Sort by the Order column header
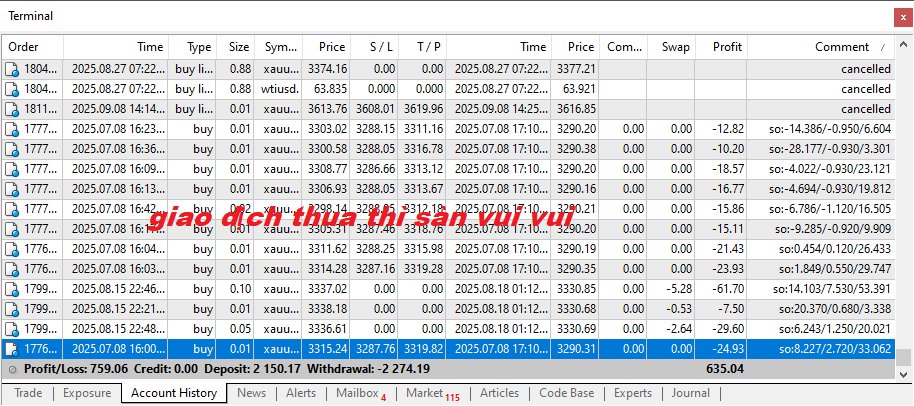Screen dimensions: 914x406 click(33, 47)
